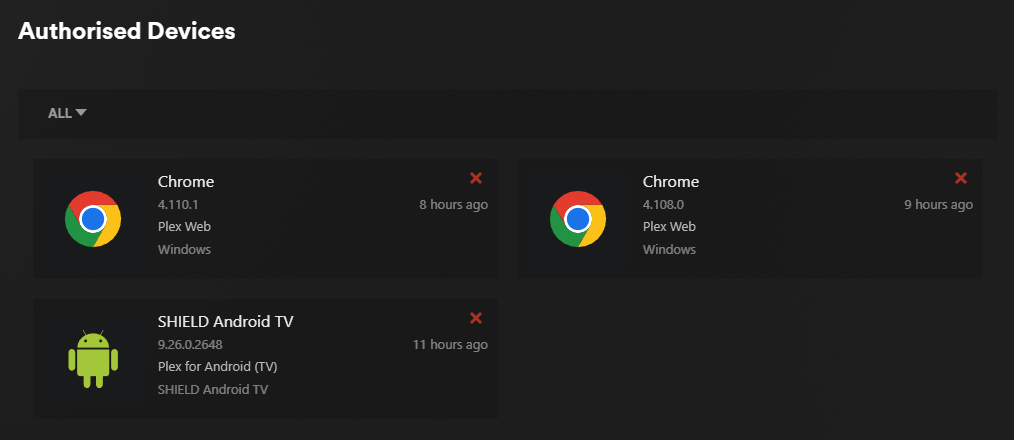Select the Chrome title above 4.108.0
1014x440 pixels.
pos(671,182)
